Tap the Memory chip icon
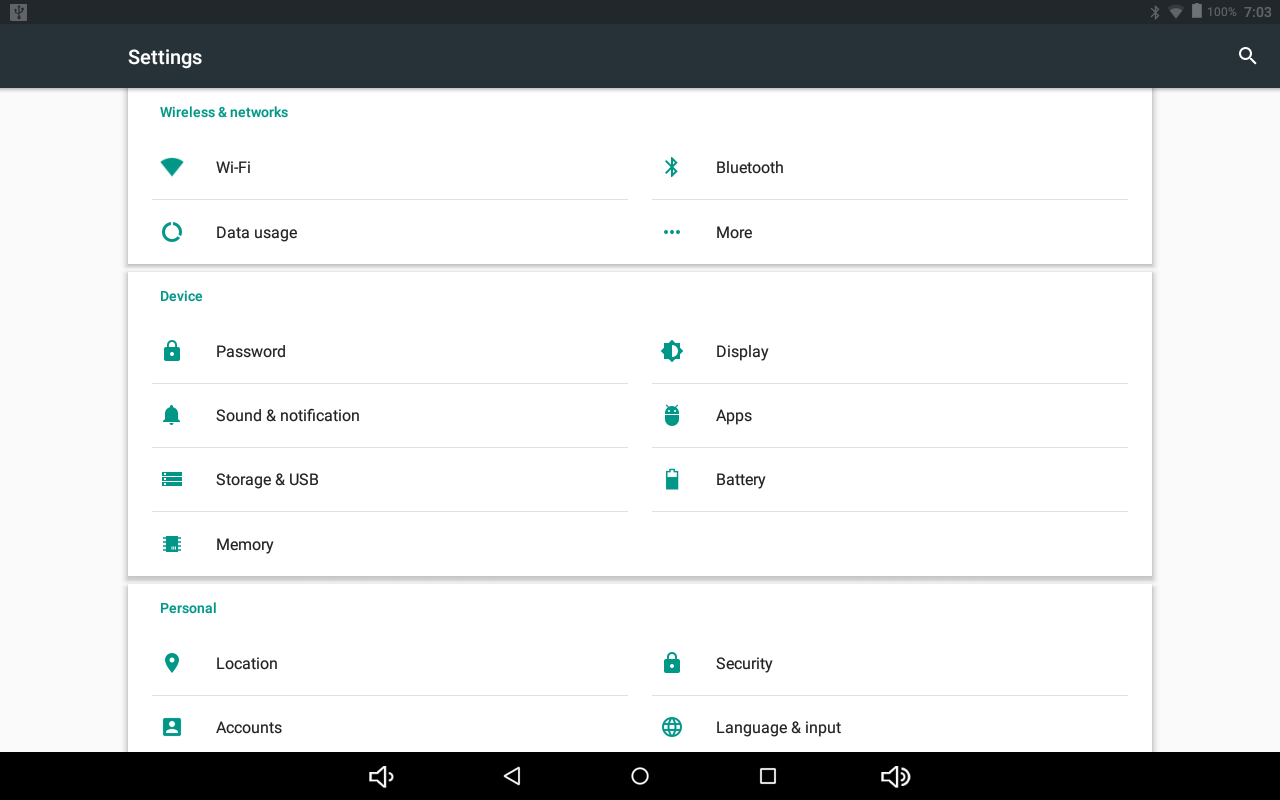1280x800 pixels. coord(172,544)
